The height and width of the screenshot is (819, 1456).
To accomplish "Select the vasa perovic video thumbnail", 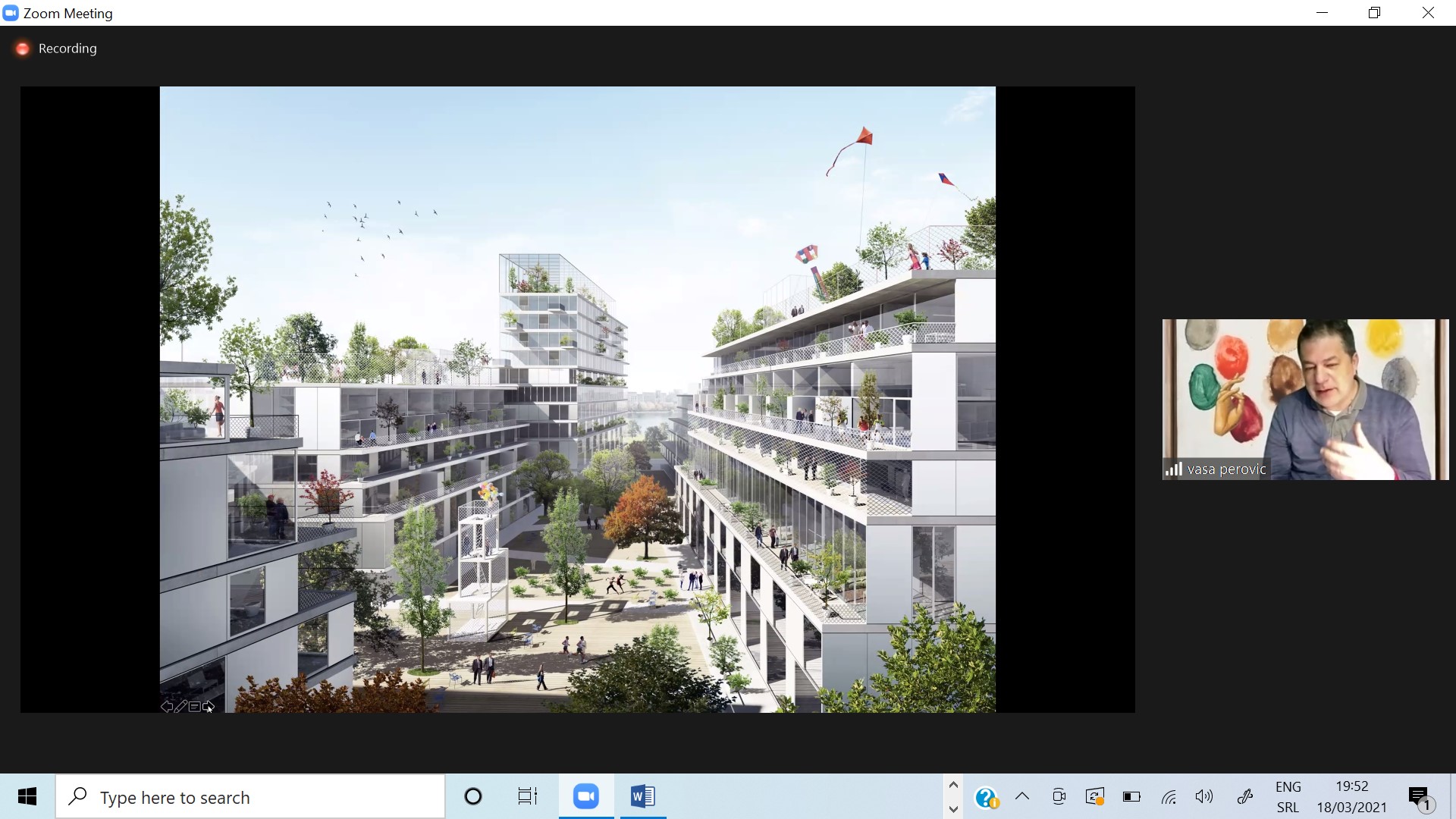I will pos(1305,400).
